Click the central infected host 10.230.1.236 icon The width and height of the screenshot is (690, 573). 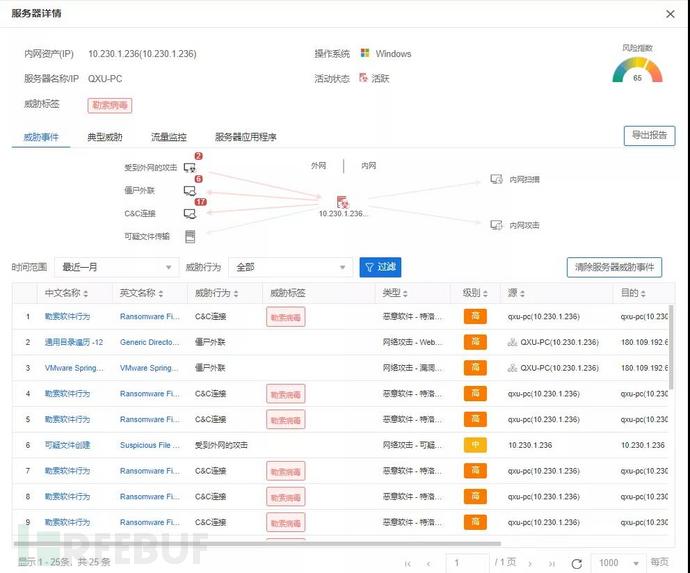point(342,202)
